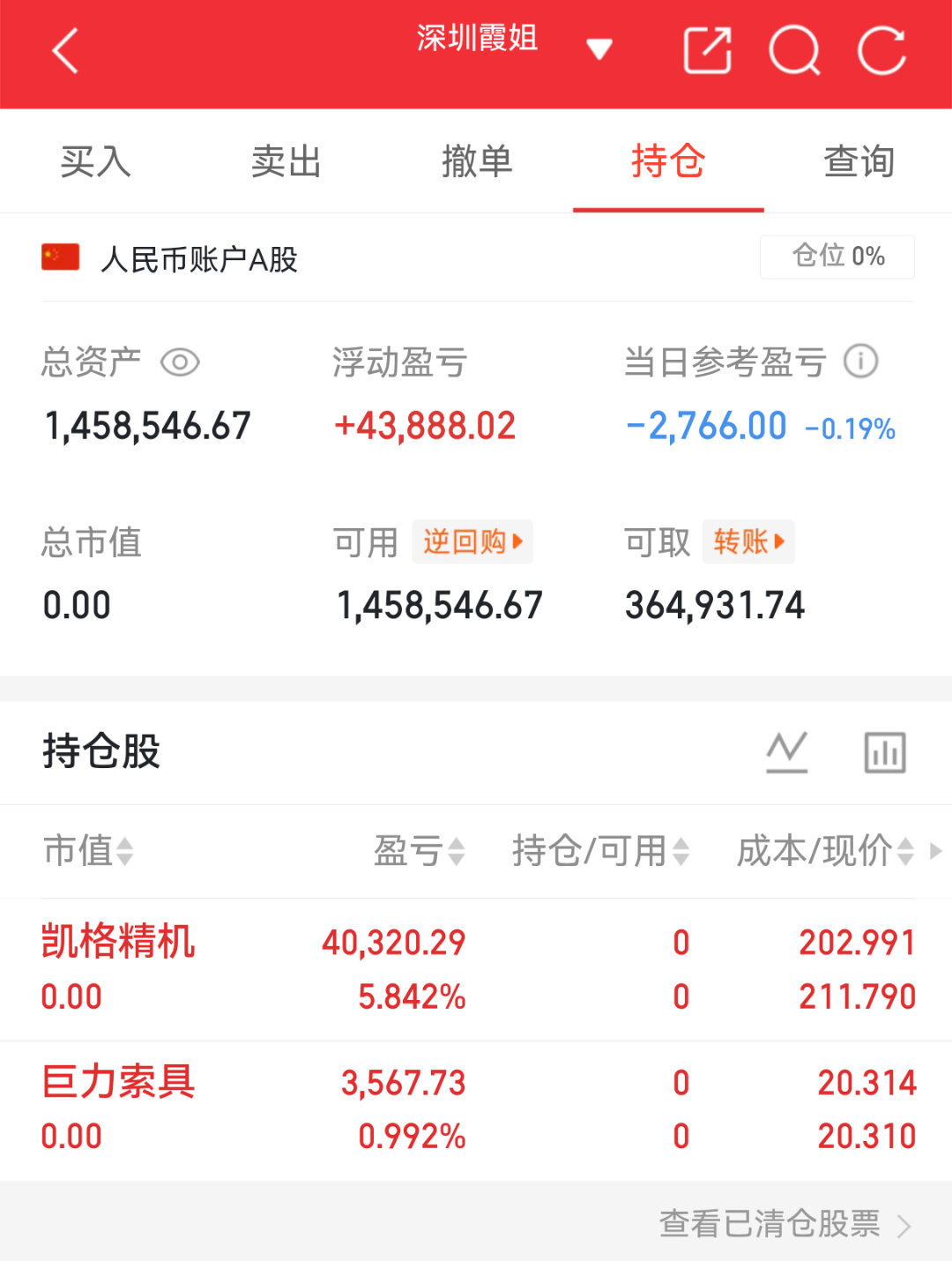Refresh account data with circular arrow
952x1261 pixels.
point(882,50)
